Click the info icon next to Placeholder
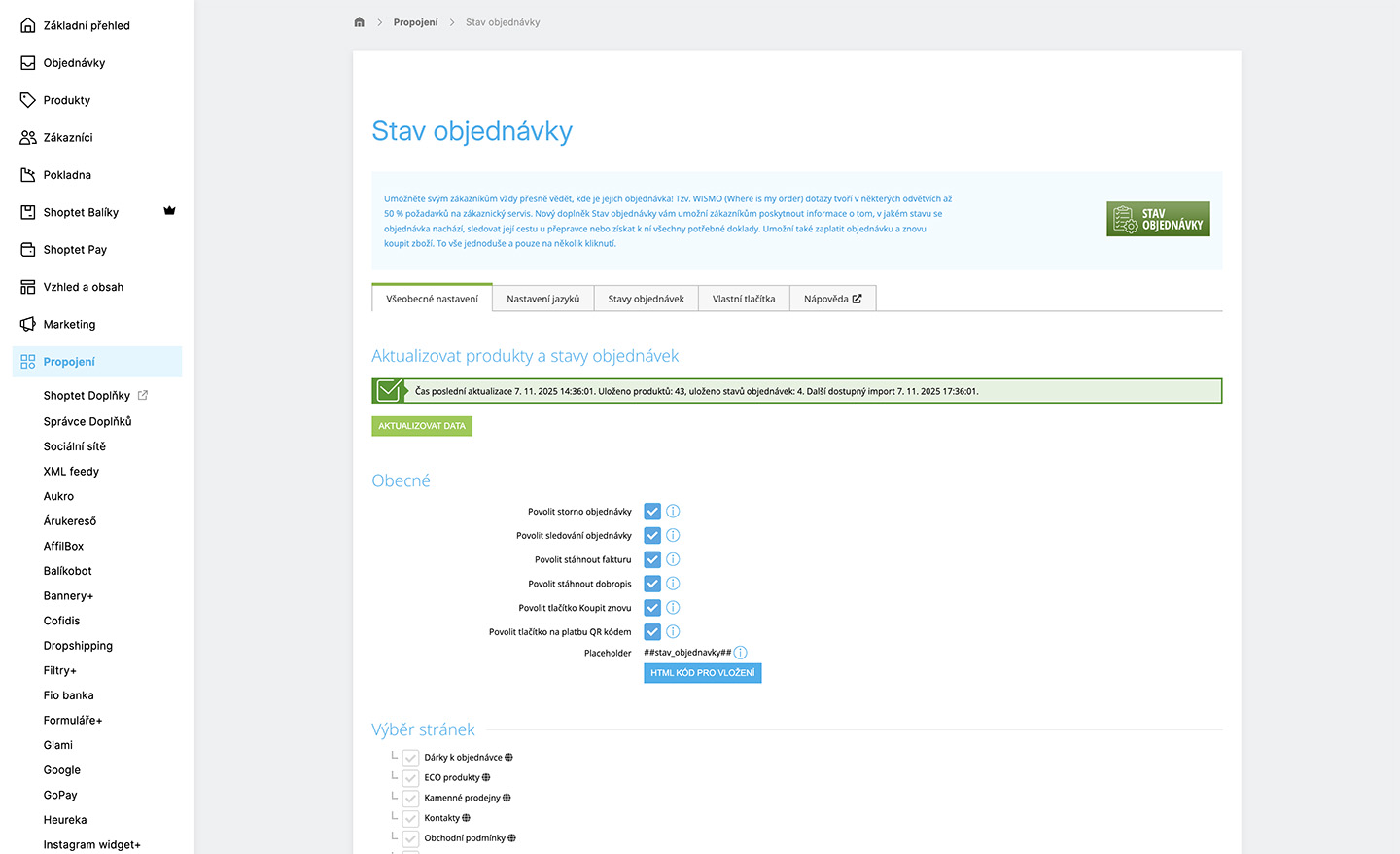This screenshot has height=854, width=1400. (x=741, y=653)
